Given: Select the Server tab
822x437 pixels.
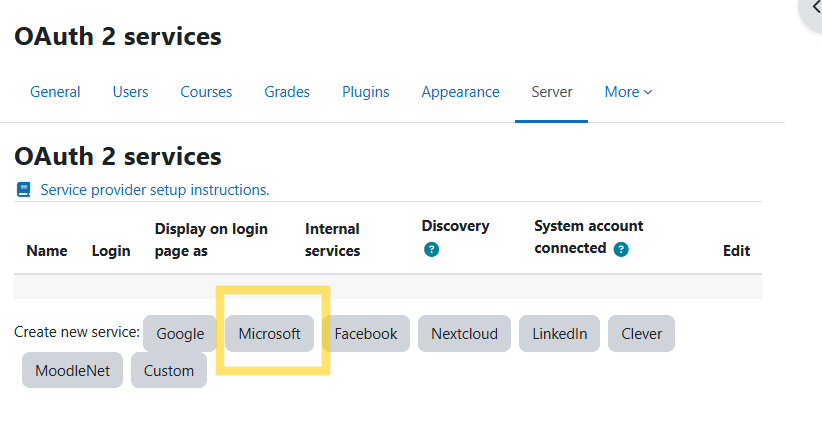Looking at the screenshot, I should (x=552, y=92).
